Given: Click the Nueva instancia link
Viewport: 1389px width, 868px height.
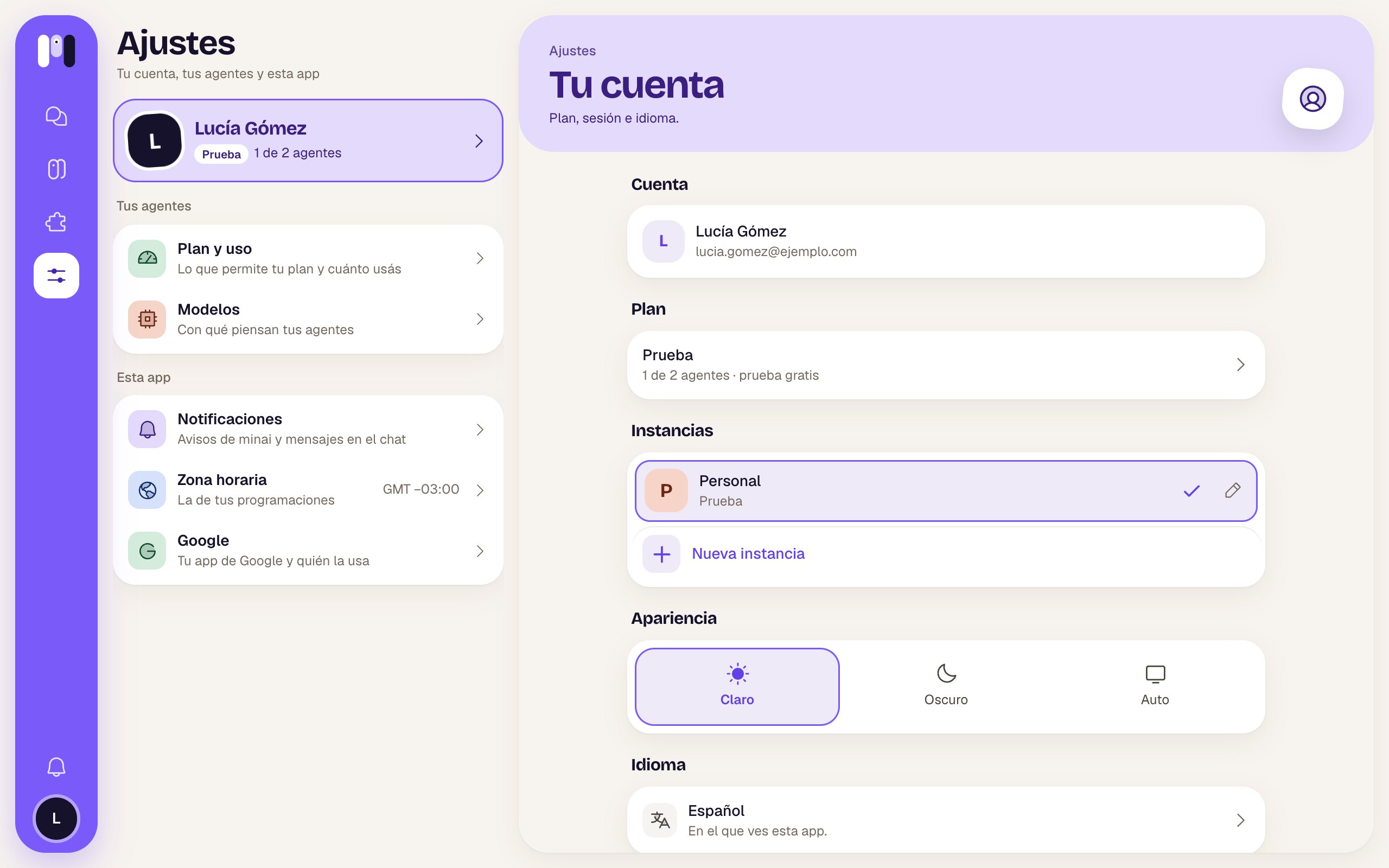Looking at the screenshot, I should [748, 554].
